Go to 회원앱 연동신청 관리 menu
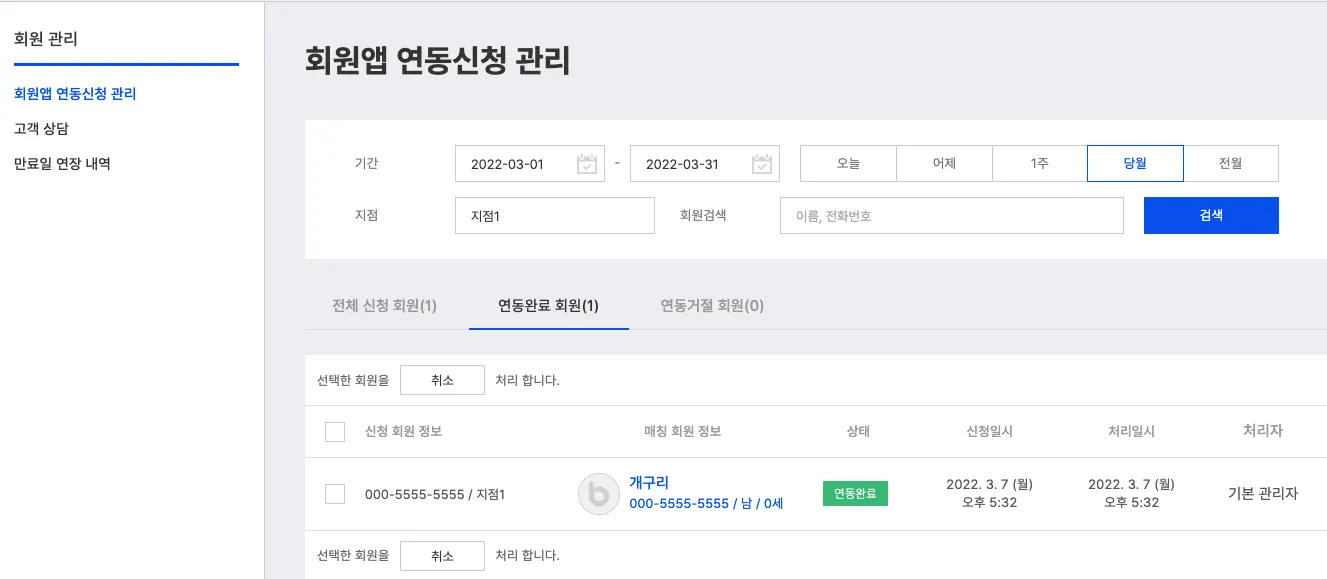The height and width of the screenshot is (579, 1327). tap(75, 94)
